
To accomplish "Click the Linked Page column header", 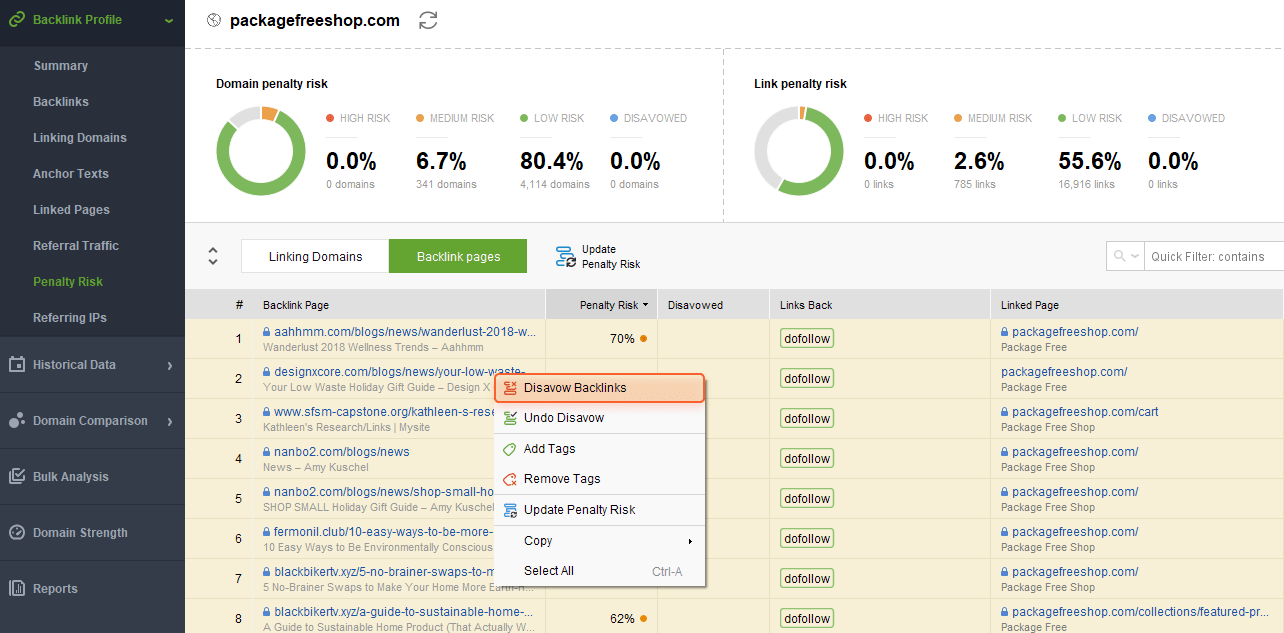I will pyautogui.click(x=1137, y=305).
